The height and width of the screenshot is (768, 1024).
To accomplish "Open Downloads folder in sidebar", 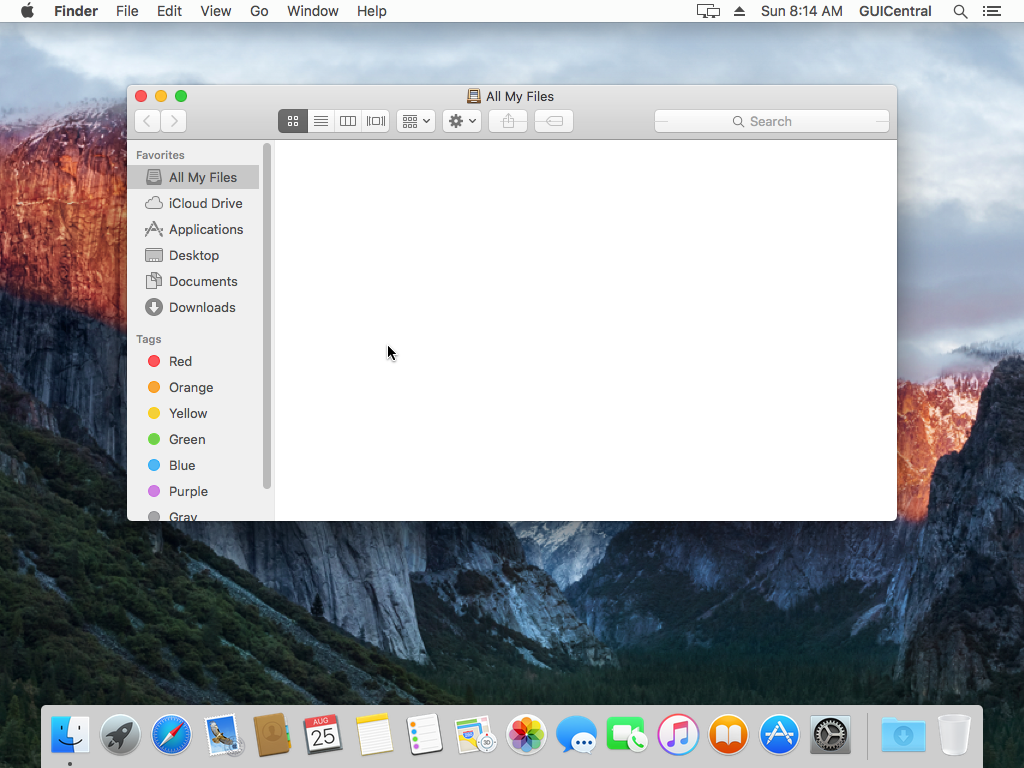I will coord(193,308).
